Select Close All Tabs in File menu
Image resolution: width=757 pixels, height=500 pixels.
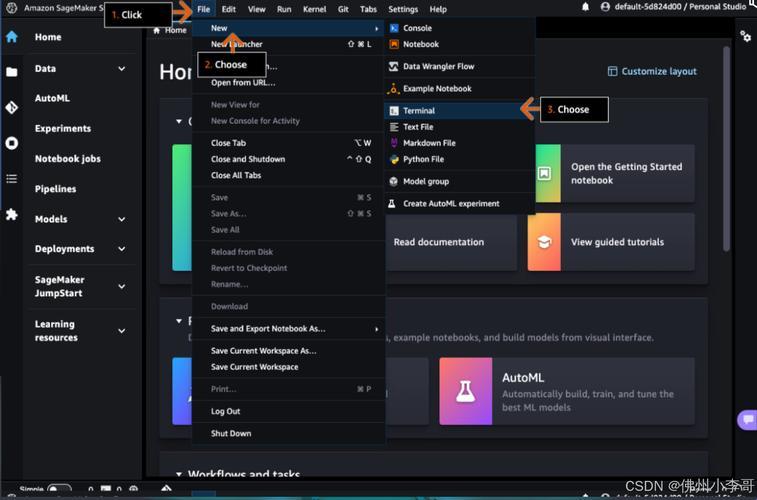[236, 175]
